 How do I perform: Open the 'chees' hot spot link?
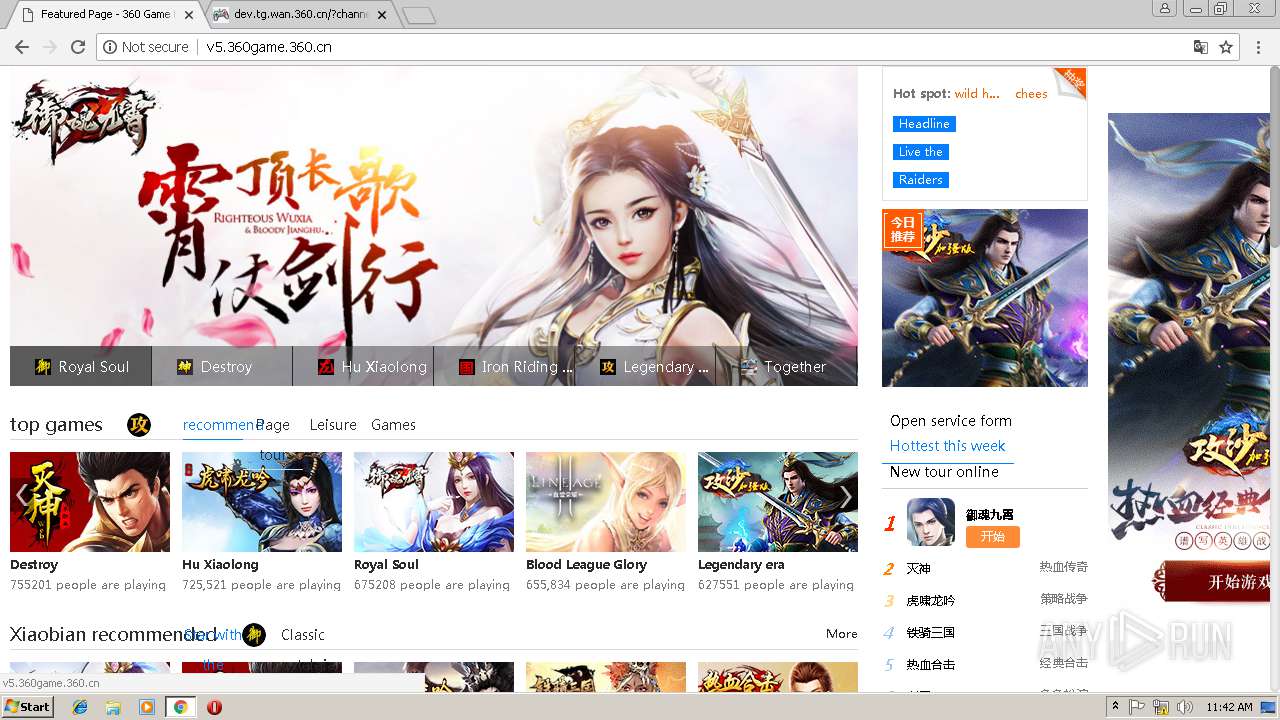point(1031,94)
